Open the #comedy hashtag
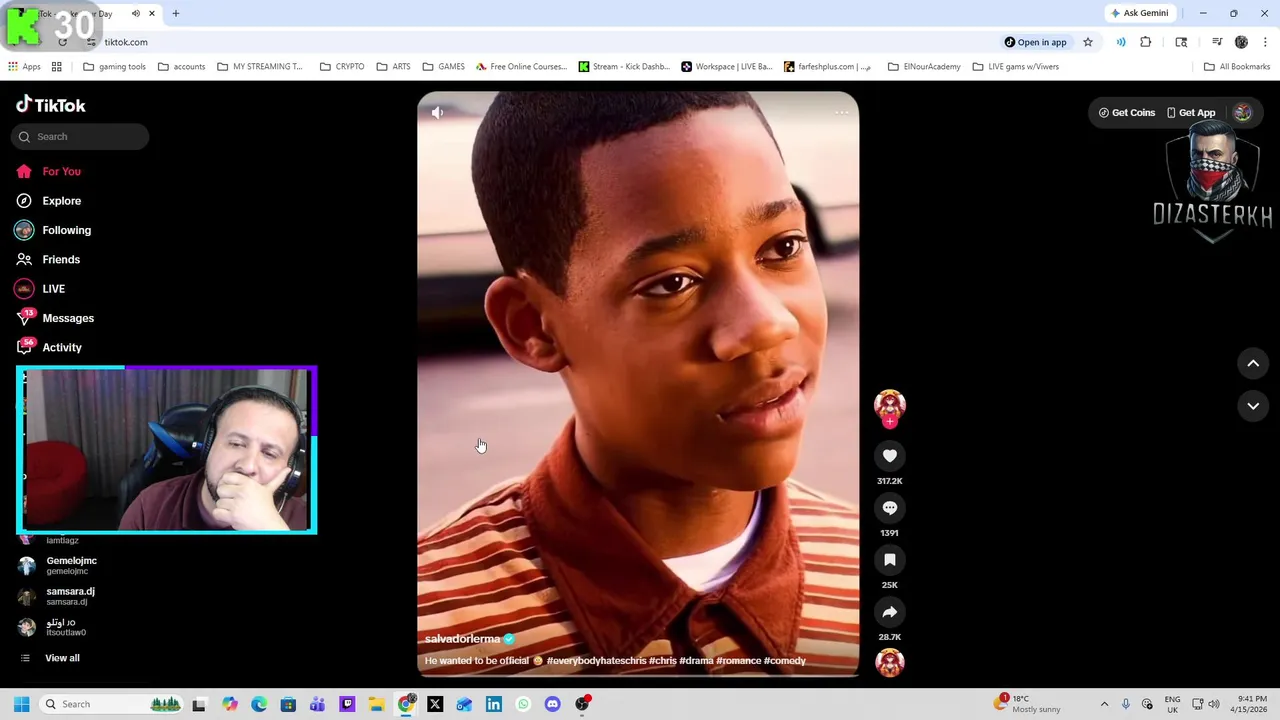This screenshot has height=720, width=1280. click(x=784, y=661)
